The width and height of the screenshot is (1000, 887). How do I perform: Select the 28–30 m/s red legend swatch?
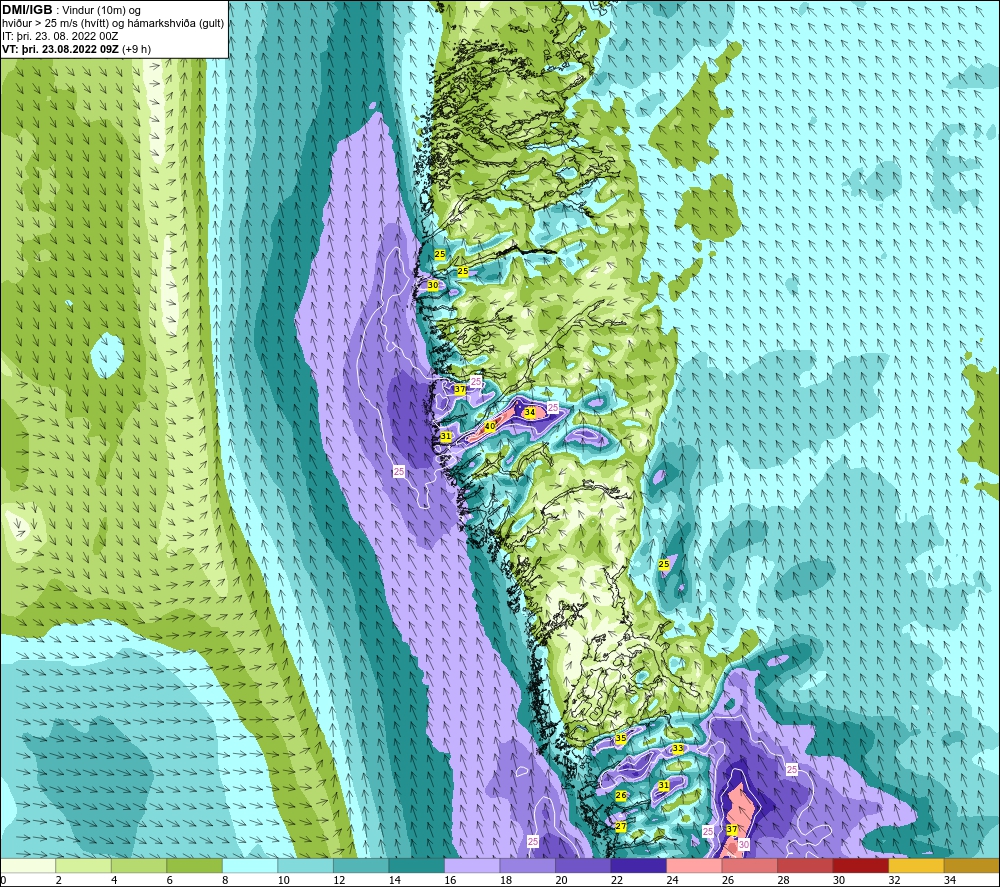point(805,866)
